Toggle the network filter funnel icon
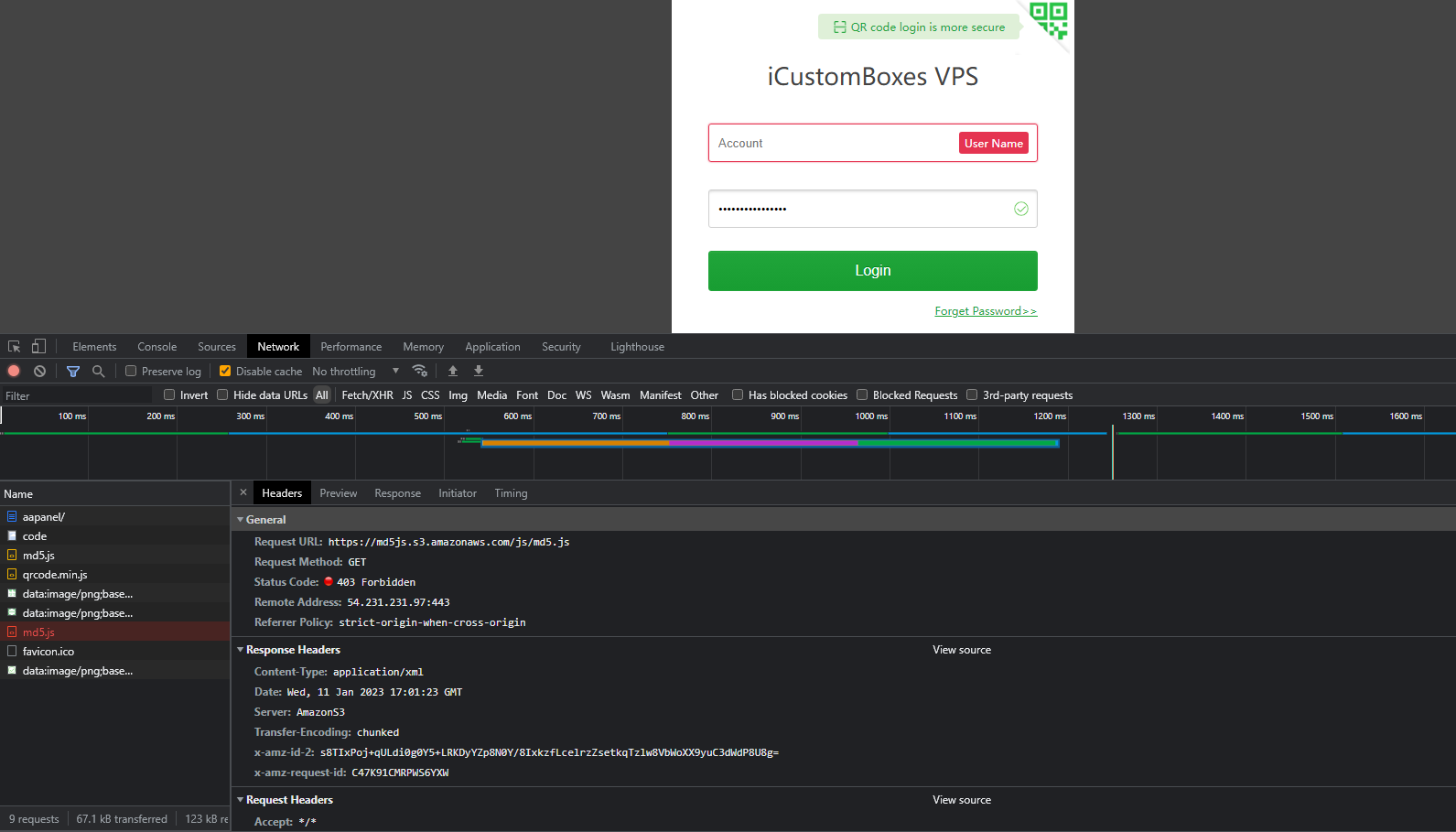The image size is (1456, 832). tap(73, 371)
